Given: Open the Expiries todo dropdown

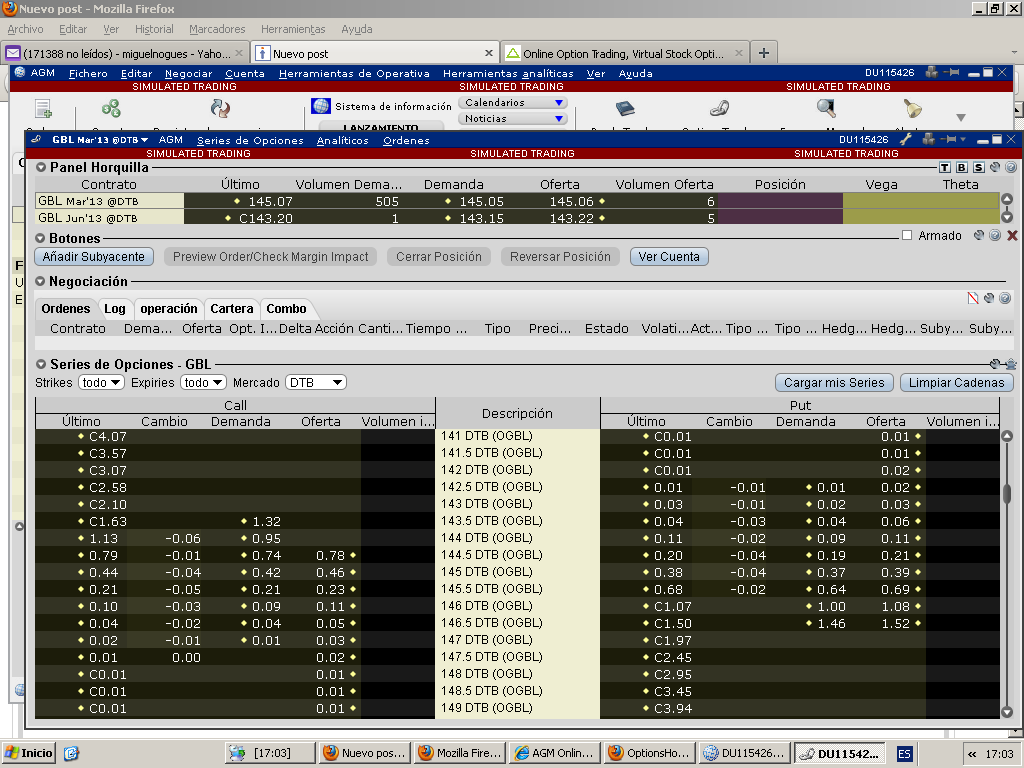Looking at the screenshot, I should (x=203, y=383).
